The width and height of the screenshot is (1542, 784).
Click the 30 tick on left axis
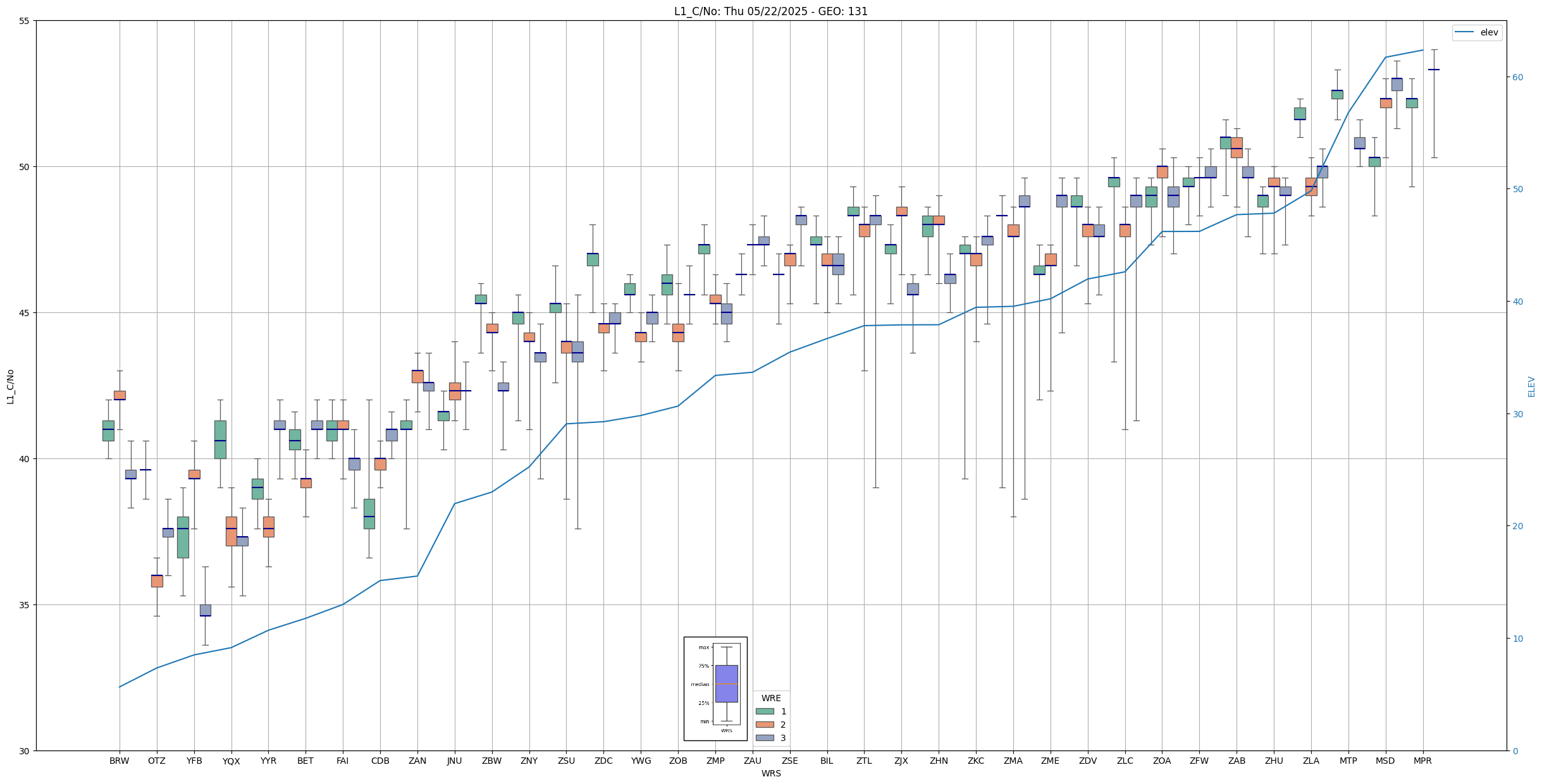[x=25, y=750]
